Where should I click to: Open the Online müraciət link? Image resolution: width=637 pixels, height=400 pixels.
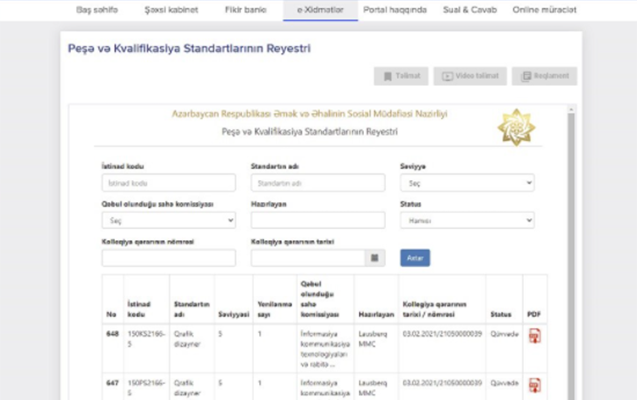(543, 9)
